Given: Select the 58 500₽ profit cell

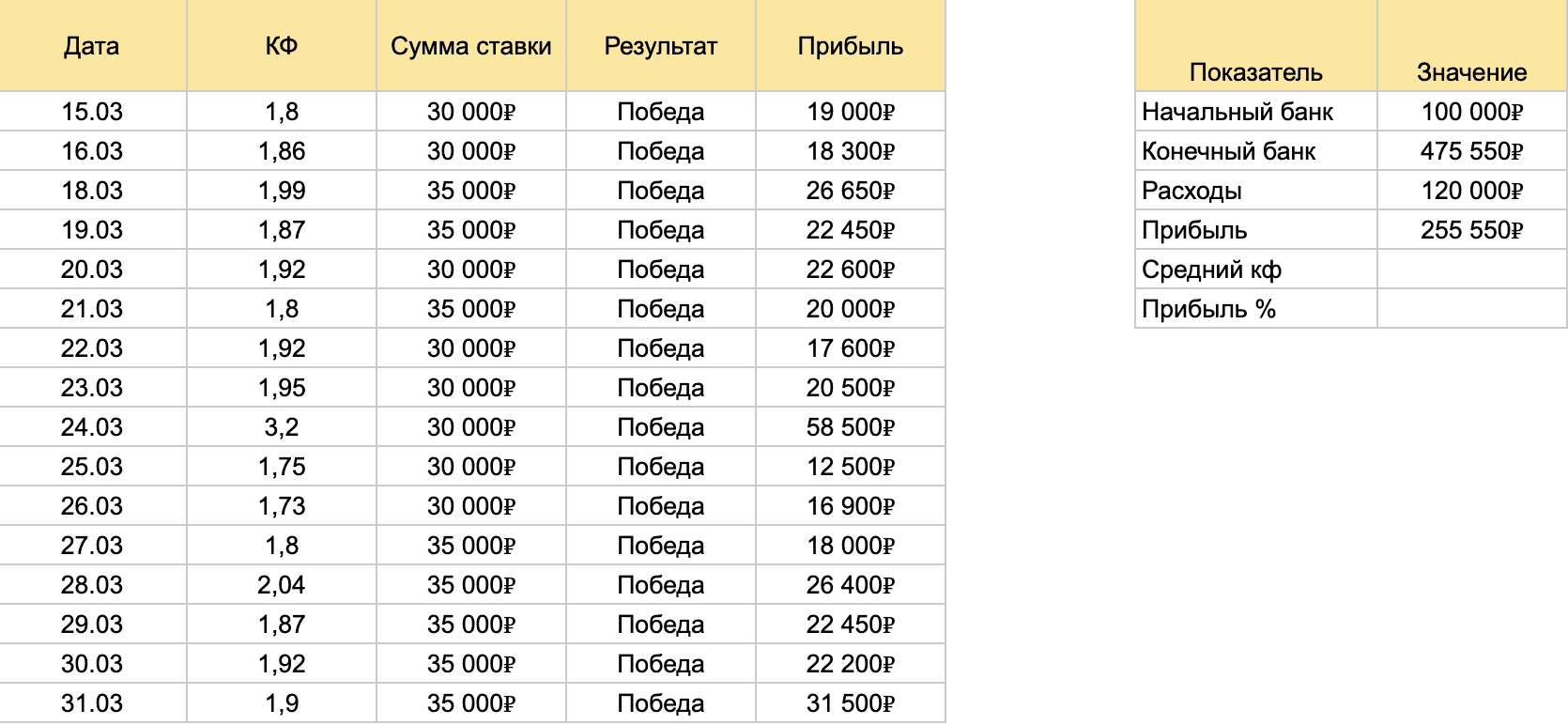Looking at the screenshot, I should tap(850, 427).
